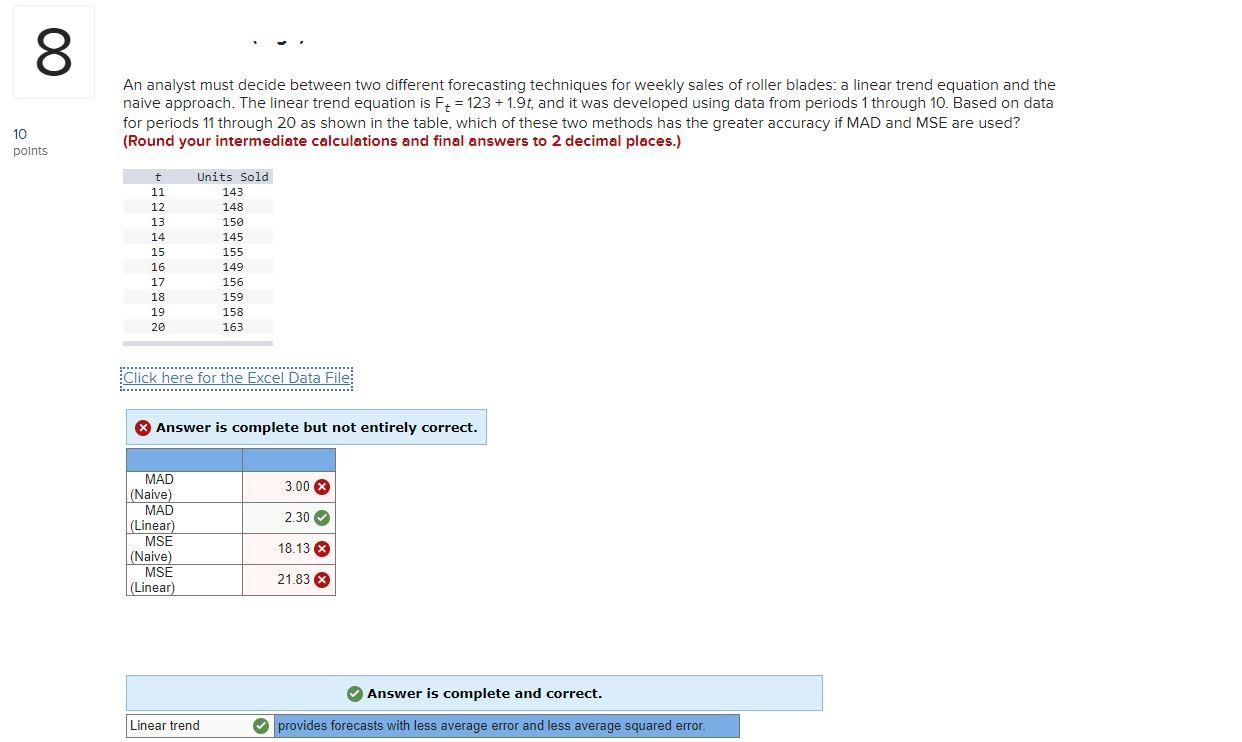Image resolution: width=1242 pixels, height=742 pixels.
Task: Click the green check icon in 'complete and correct' banner
Action: coord(355,694)
